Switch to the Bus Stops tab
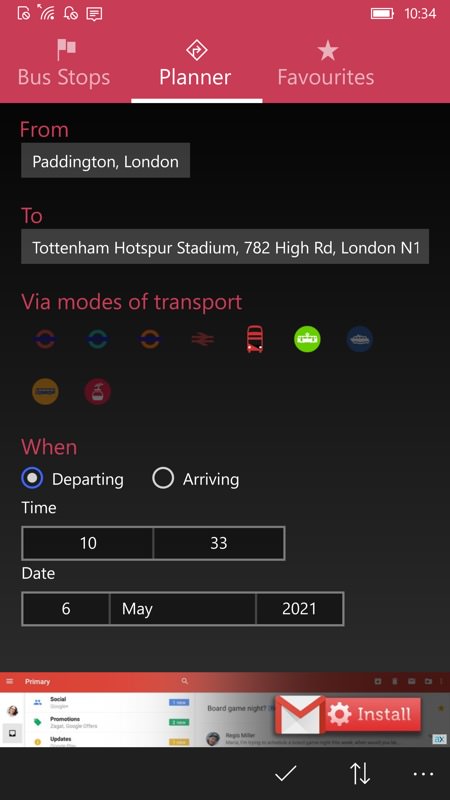 tap(64, 63)
